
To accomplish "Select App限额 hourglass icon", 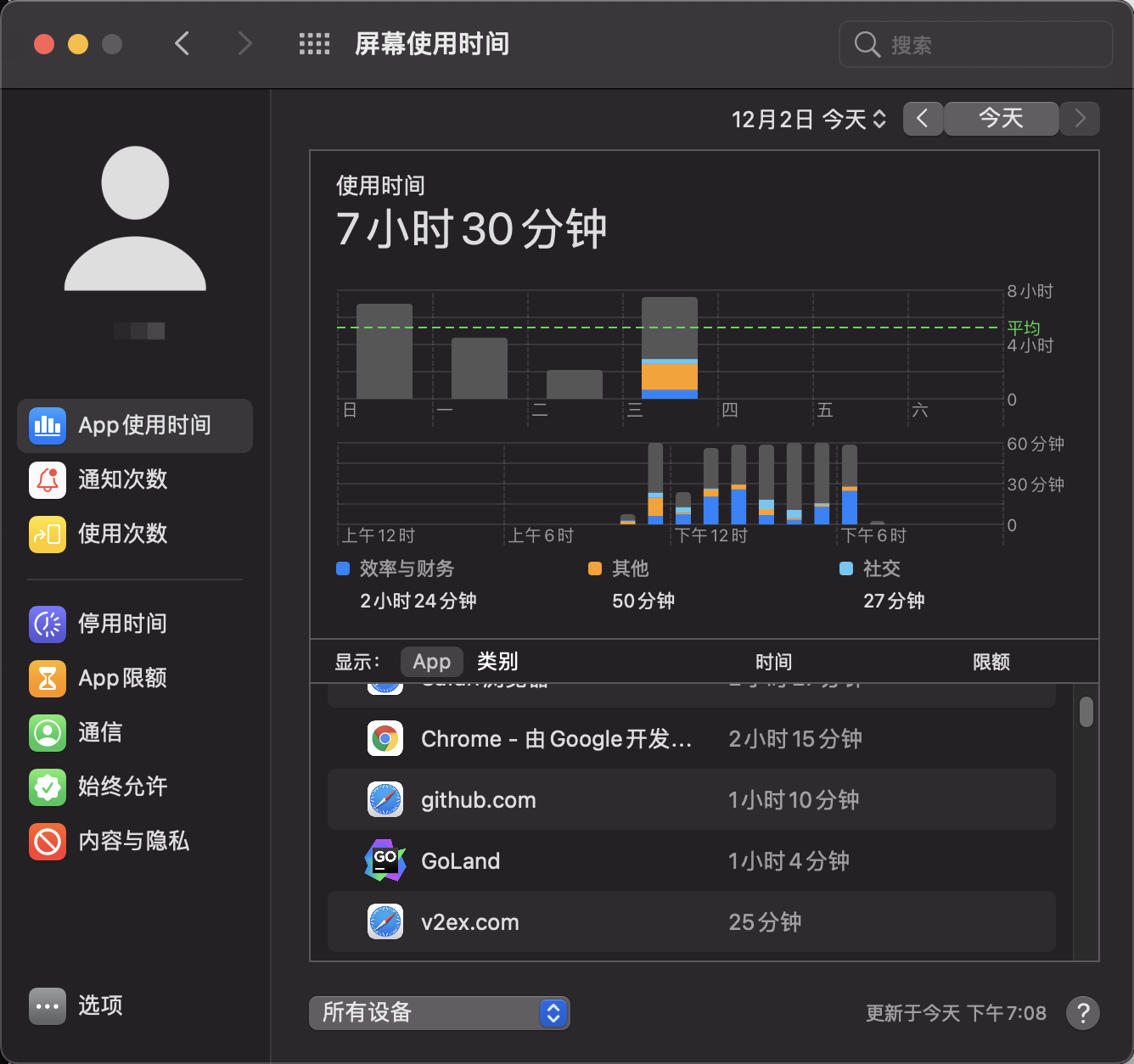I will [48, 678].
